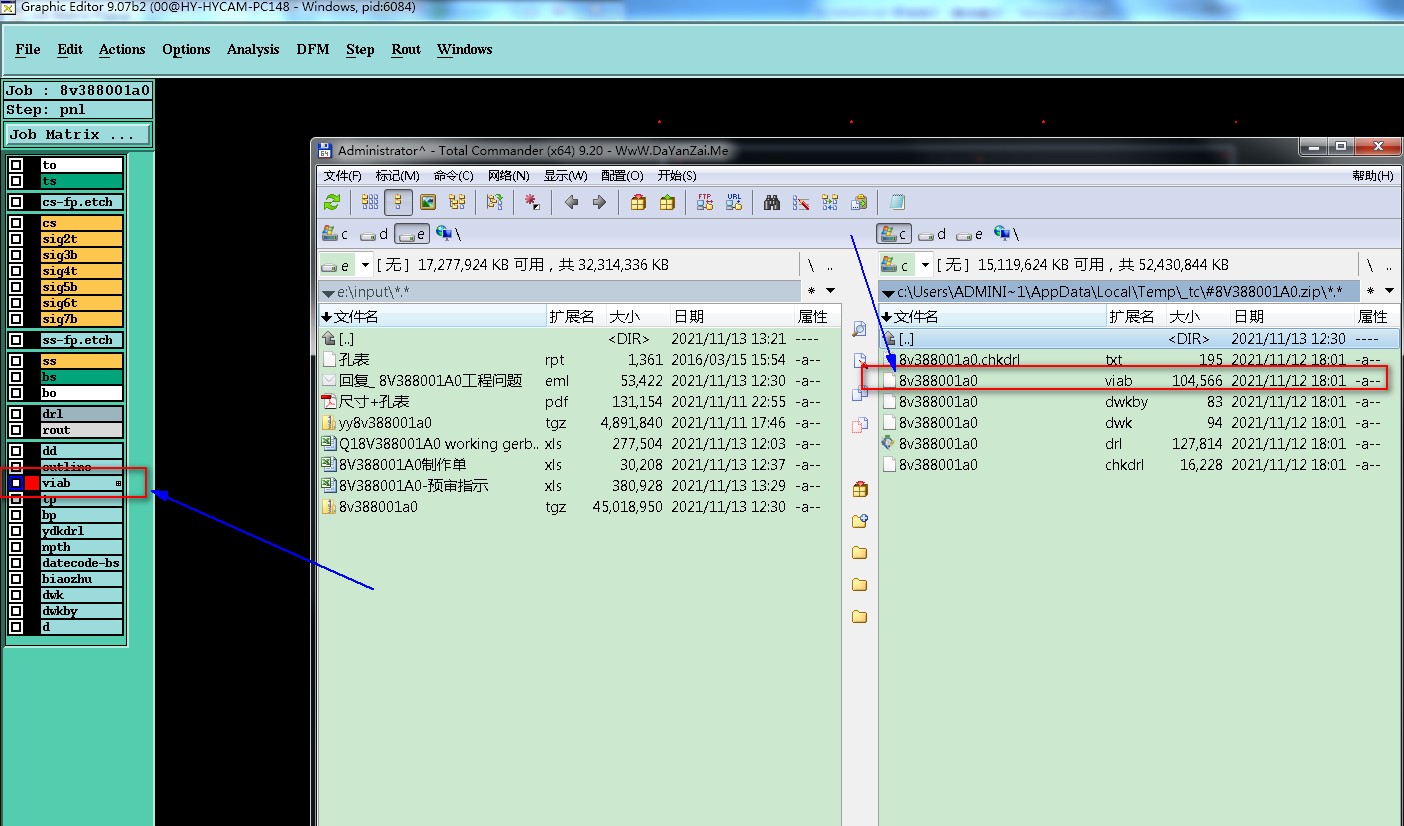Image resolution: width=1404 pixels, height=826 pixels.
Task: Click the red asterisk selection icon
Action: (x=532, y=202)
